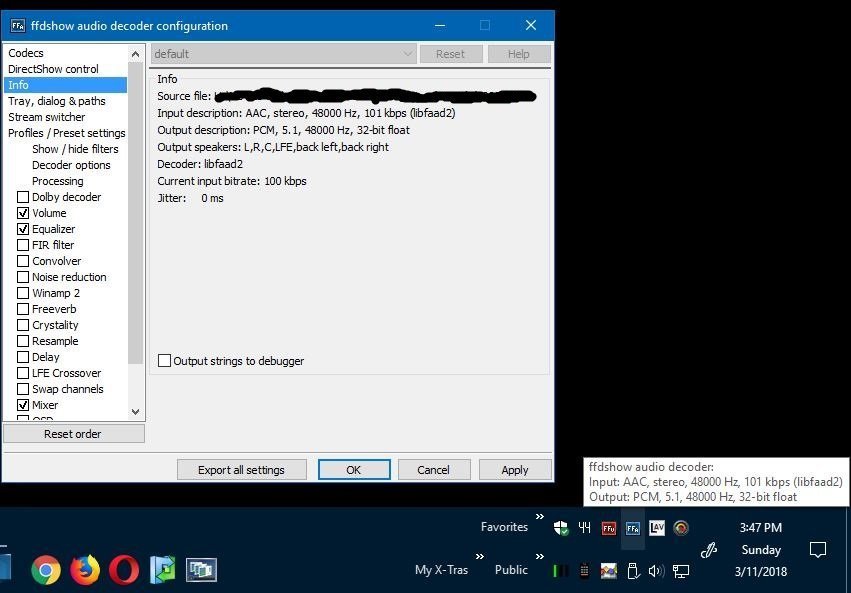
Task: Open the speaker volume tray icon
Action: point(657,571)
